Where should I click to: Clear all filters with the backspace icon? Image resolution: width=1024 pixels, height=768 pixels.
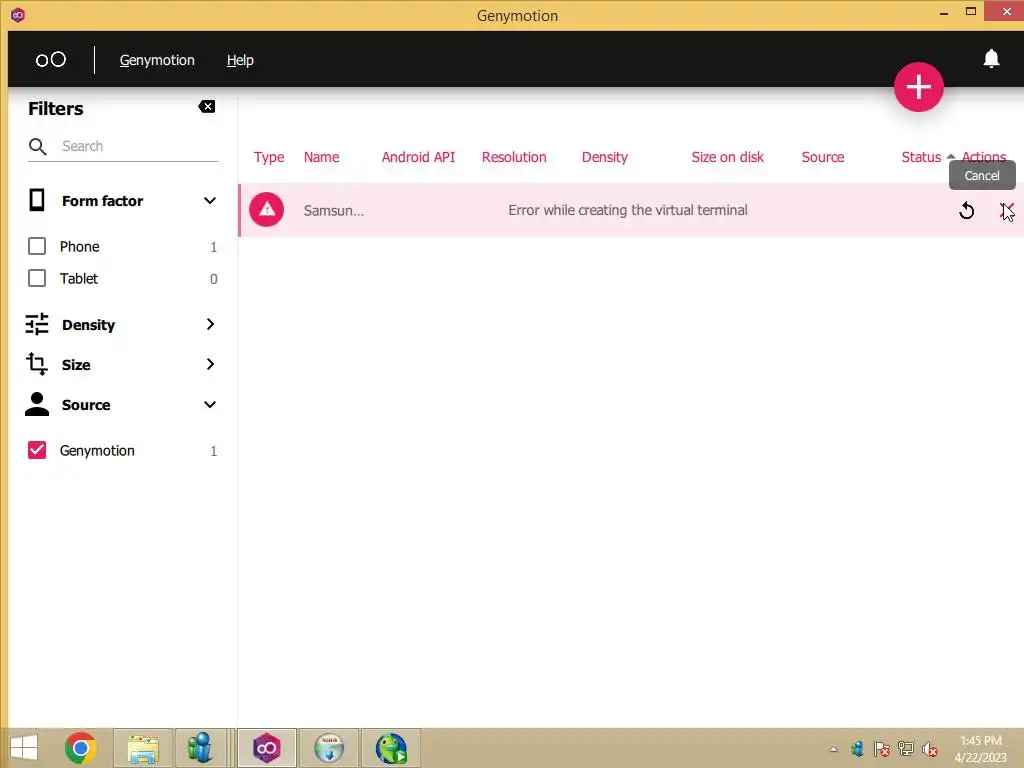point(206,106)
